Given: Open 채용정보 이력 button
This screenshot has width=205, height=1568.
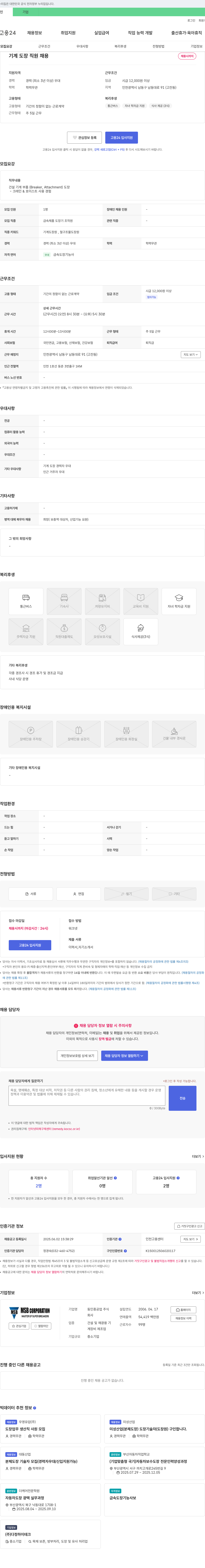Looking at the screenshot, I should [183, 1318].
